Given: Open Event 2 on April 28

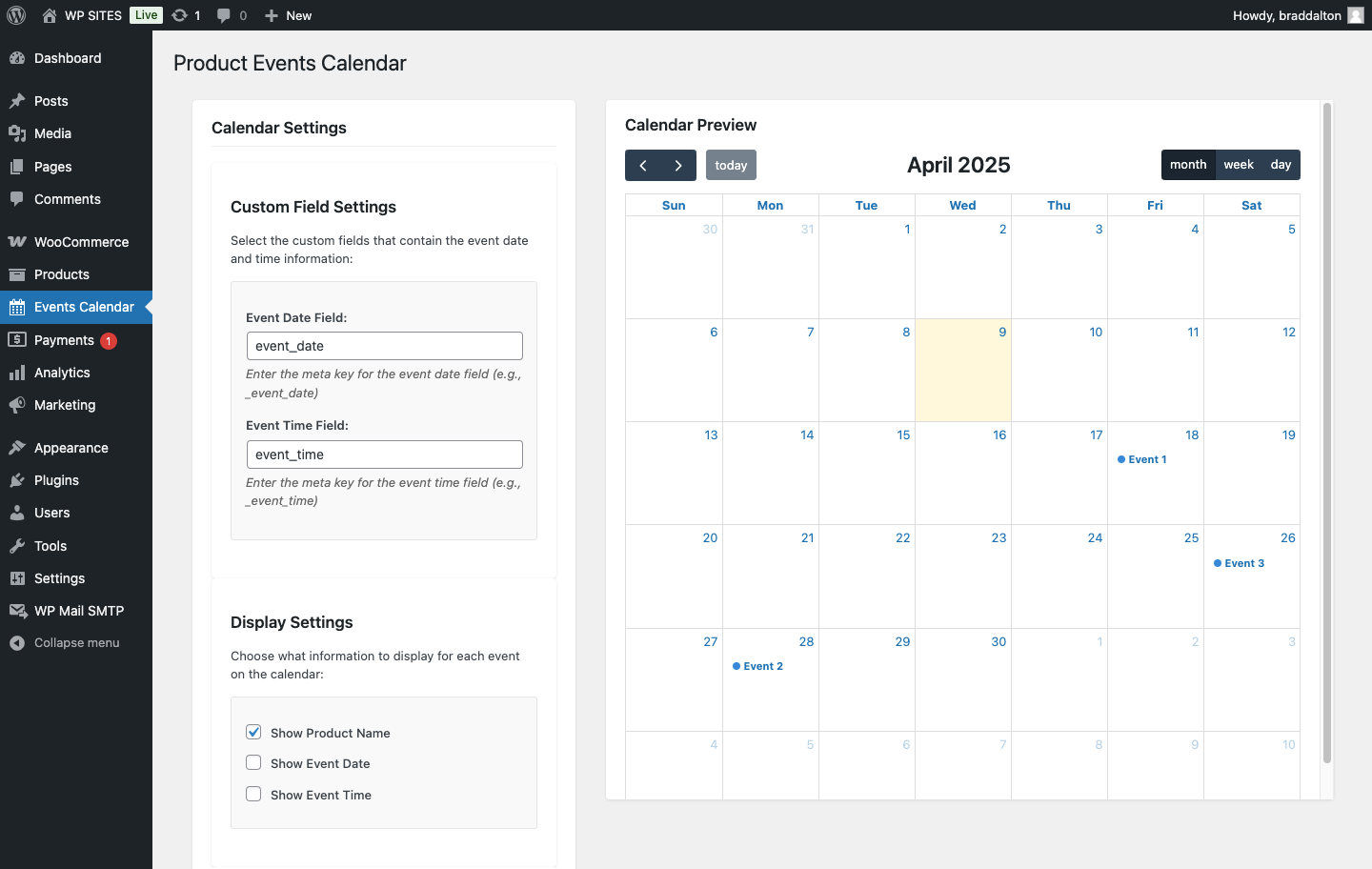Looking at the screenshot, I should [762, 666].
